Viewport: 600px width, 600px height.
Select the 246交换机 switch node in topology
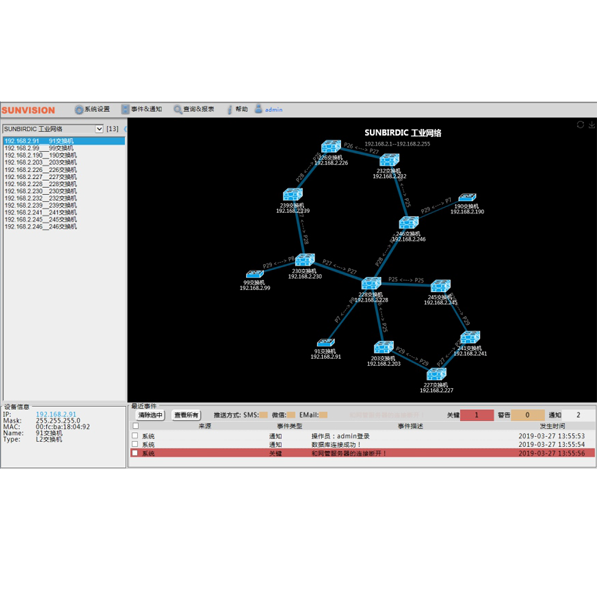pos(409,223)
